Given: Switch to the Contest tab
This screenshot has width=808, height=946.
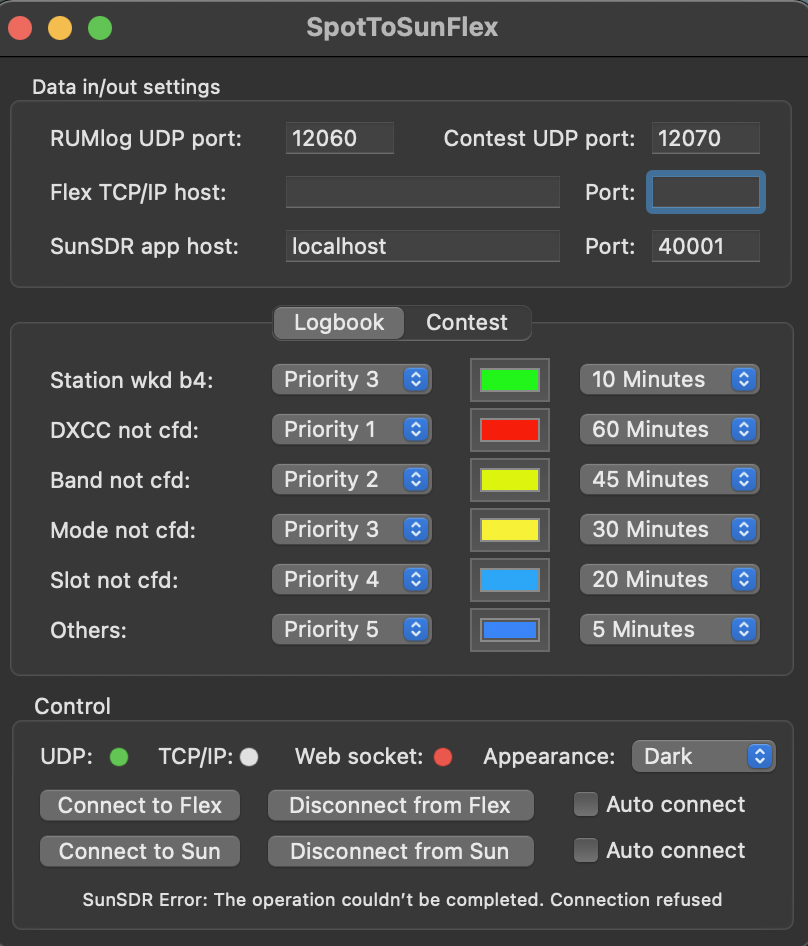Looking at the screenshot, I should coord(466,323).
